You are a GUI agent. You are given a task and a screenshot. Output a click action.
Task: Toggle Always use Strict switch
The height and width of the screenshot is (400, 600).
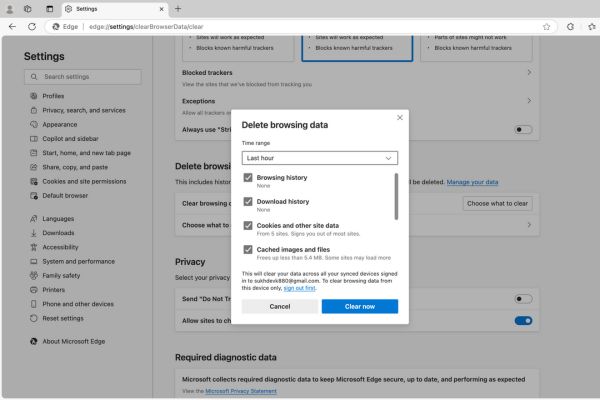click(523, 129)
